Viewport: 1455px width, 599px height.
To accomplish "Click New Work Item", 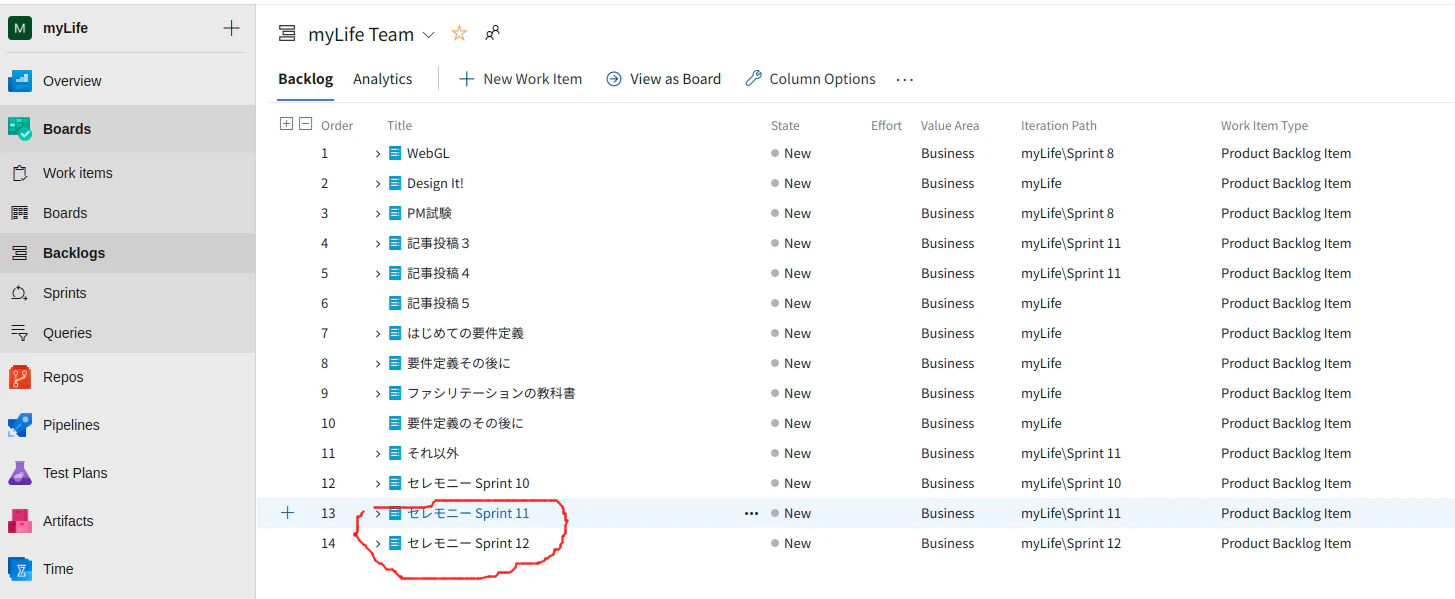I will [x=520, y=79].
